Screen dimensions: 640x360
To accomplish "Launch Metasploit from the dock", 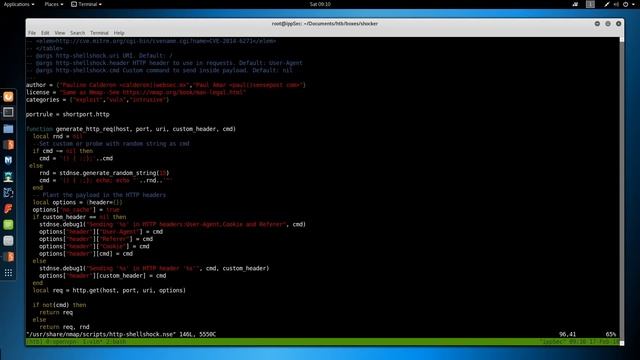I will click(8, 160).
